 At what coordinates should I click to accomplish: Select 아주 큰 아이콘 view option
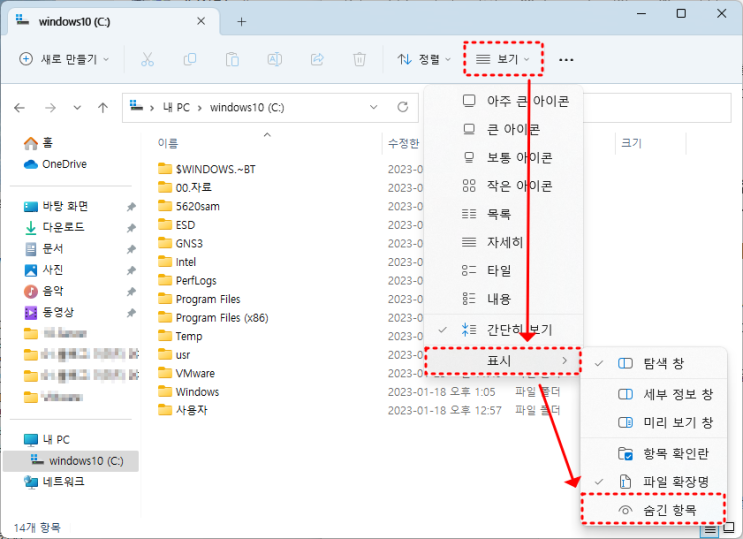tap(503, 101)
